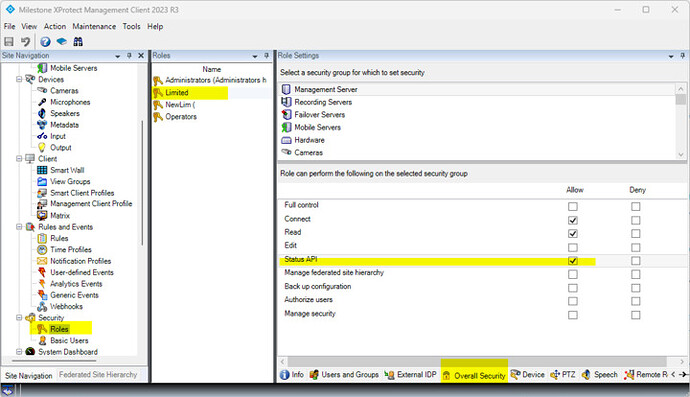Select the Hardware security group icon
The image size is (690, 397).
click(286, 140)
